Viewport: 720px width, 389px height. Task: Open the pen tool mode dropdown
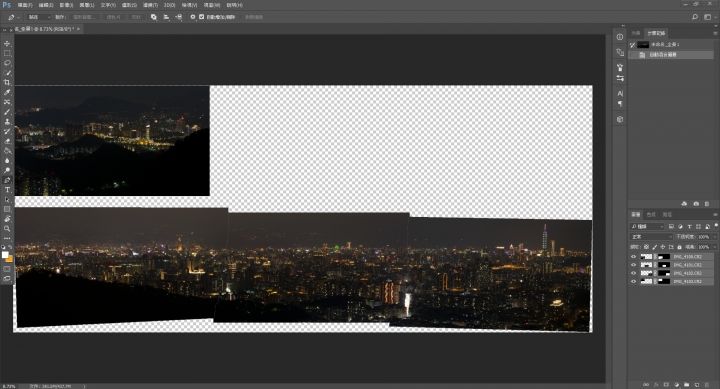click(x=39, y=17)
